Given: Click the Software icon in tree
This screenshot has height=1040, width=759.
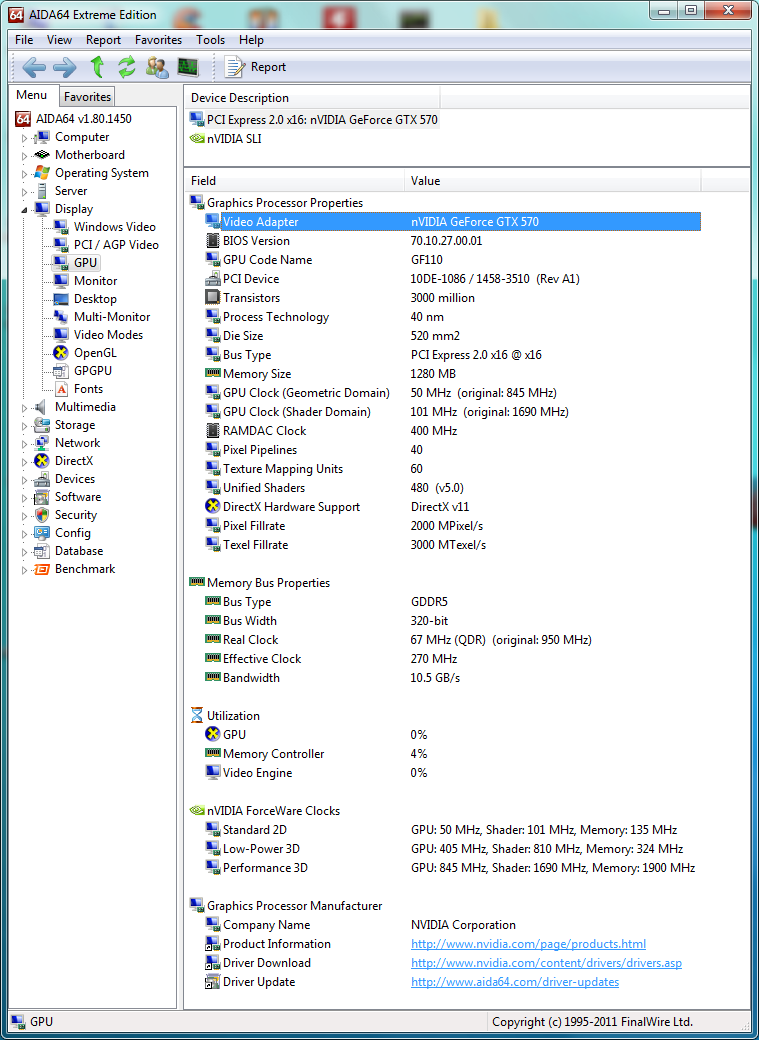Looking at the screenshot, I should click(x=42, y=497).
